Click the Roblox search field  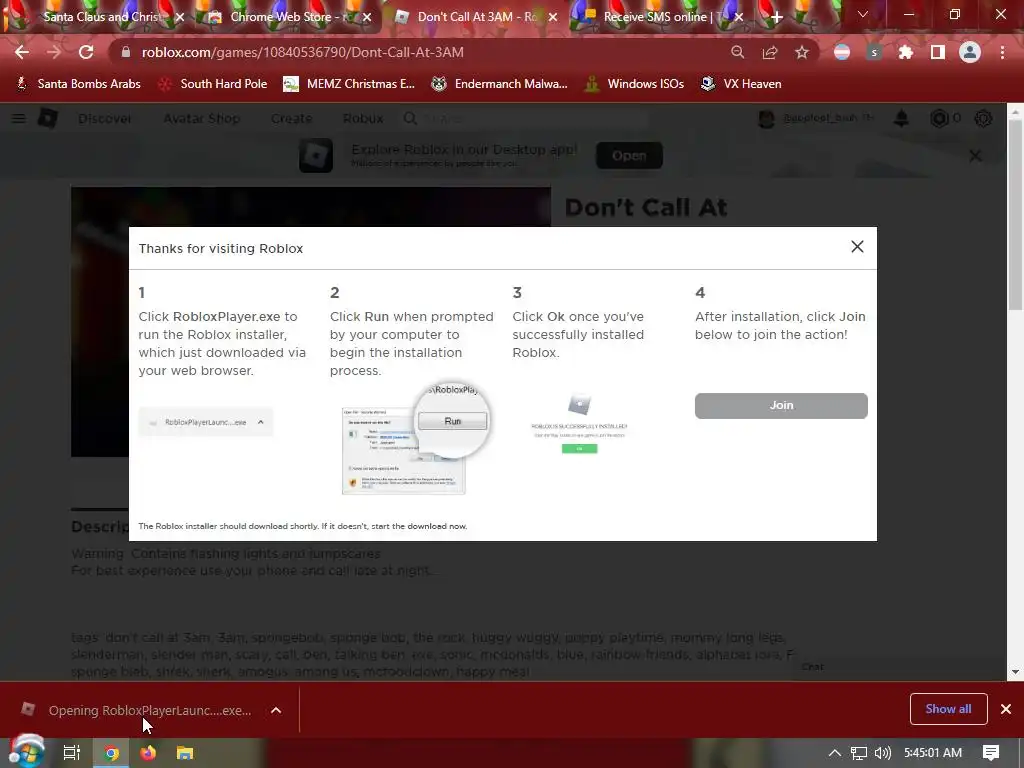click(x=526, y=118)
